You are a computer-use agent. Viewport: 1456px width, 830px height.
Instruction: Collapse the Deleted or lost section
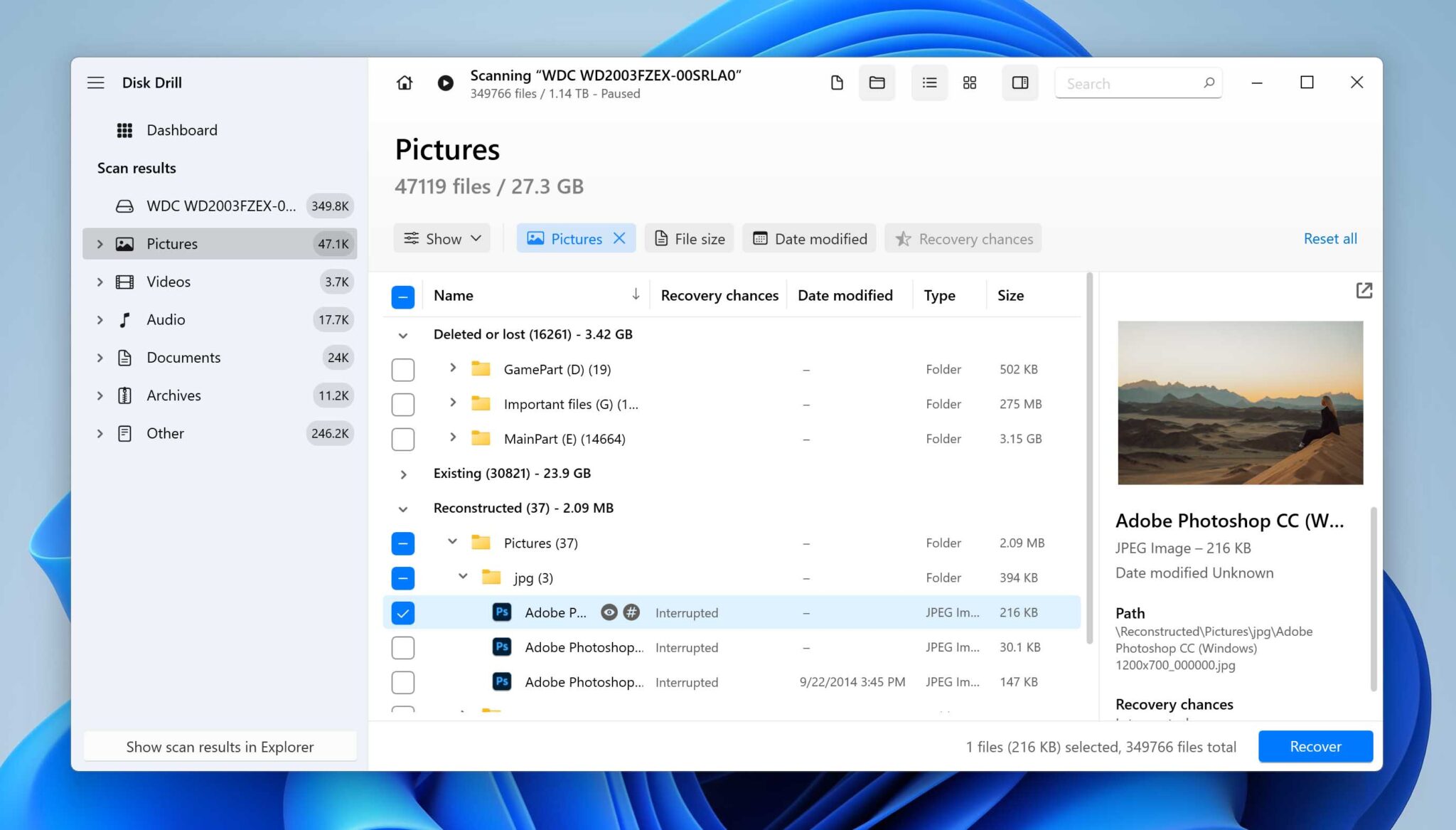(404, 335)
